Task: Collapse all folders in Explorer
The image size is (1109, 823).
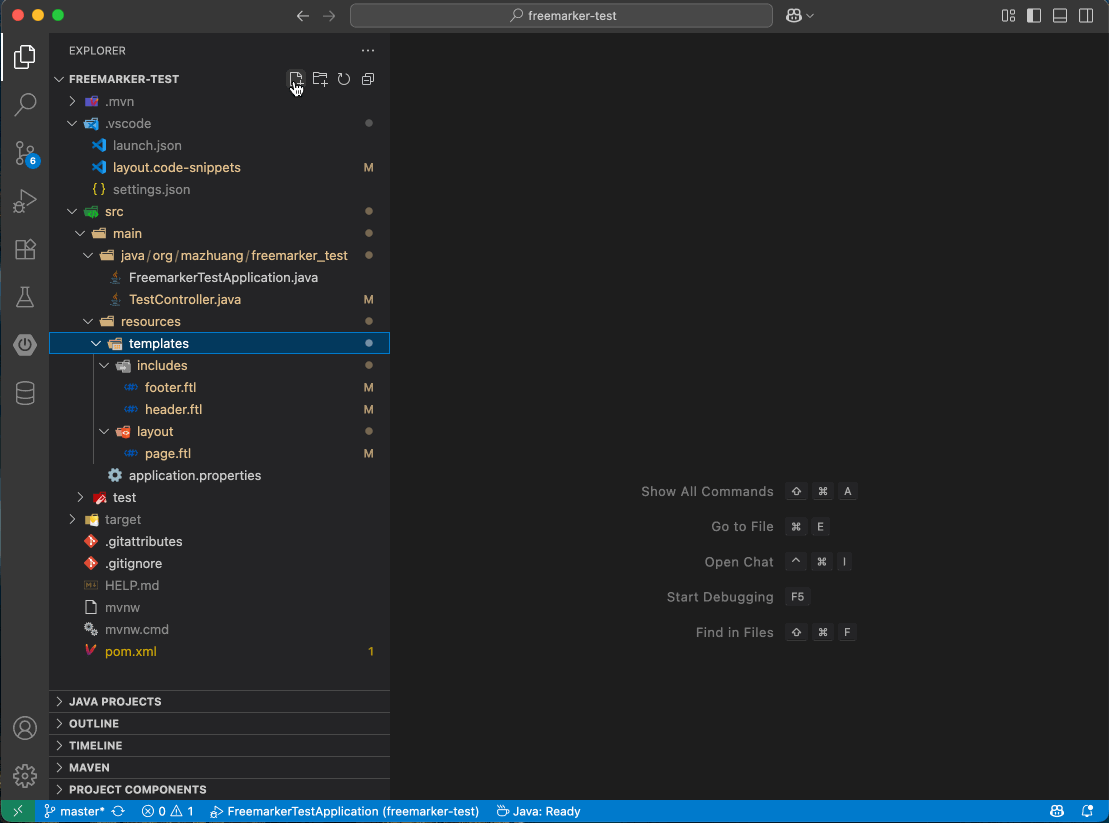Action: tap(368, 79)
